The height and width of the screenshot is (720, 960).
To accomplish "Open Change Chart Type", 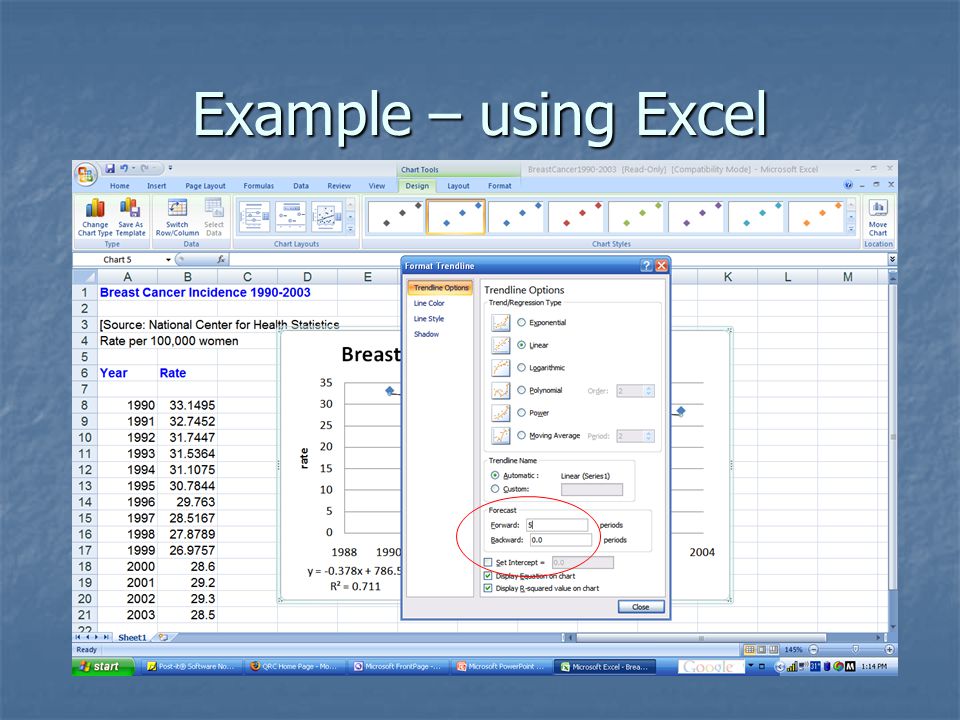I will point(95,217).
